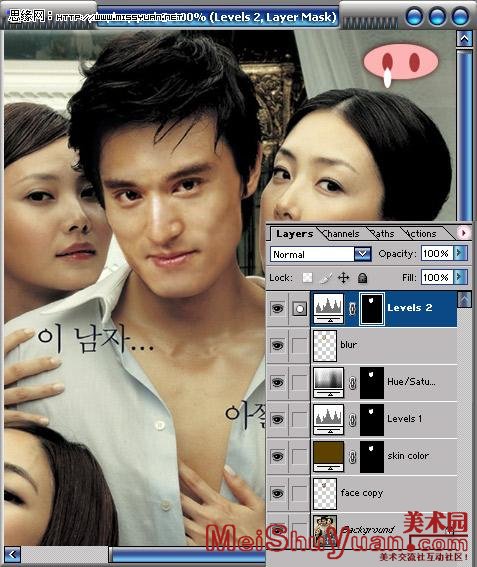Click document horizontal scroll left arrow
Screen dimensions: 477x567
click(x=12, y=554)
